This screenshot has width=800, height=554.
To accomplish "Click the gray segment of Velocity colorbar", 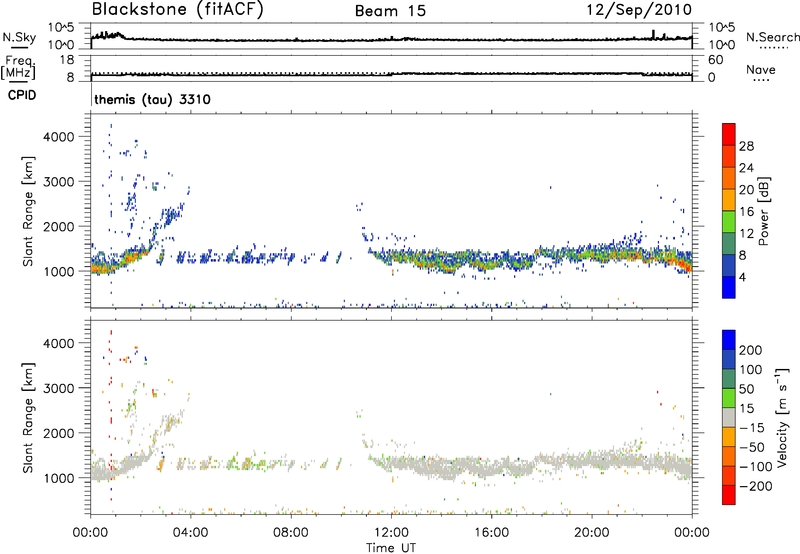I will click(x=729, y=417).
